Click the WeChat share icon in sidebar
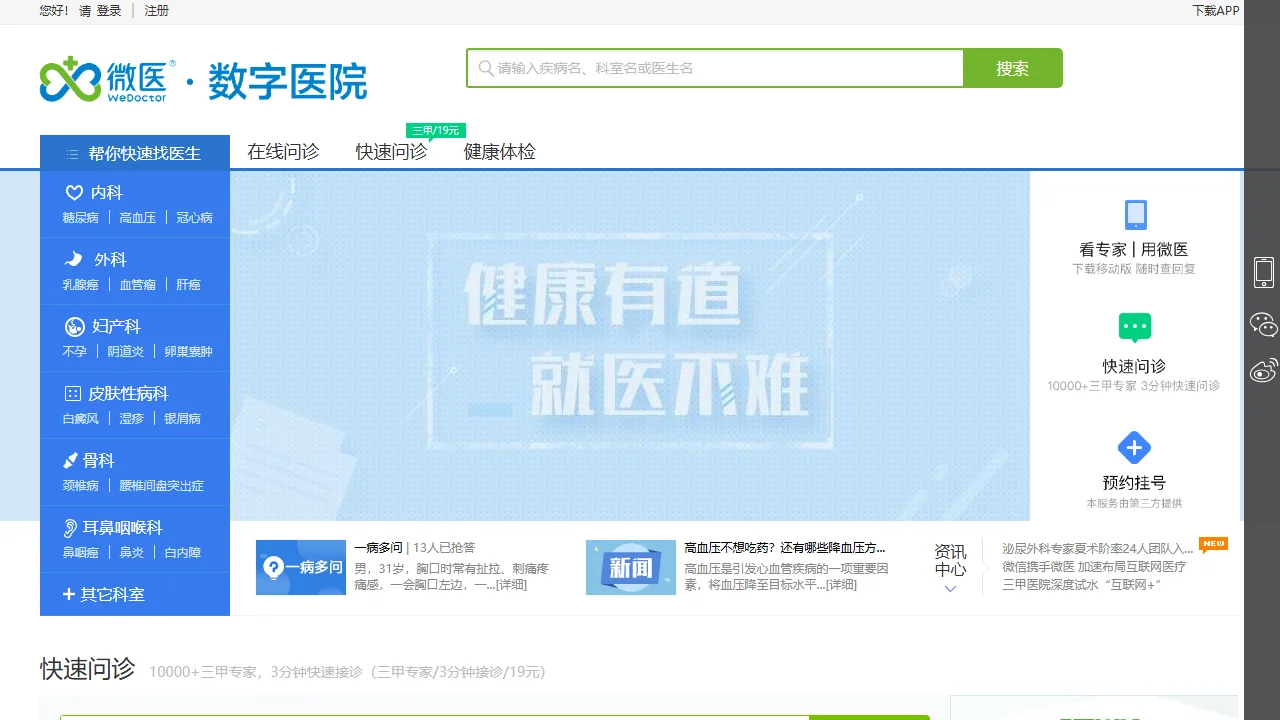1280x720 pixels. [1262, 324]
